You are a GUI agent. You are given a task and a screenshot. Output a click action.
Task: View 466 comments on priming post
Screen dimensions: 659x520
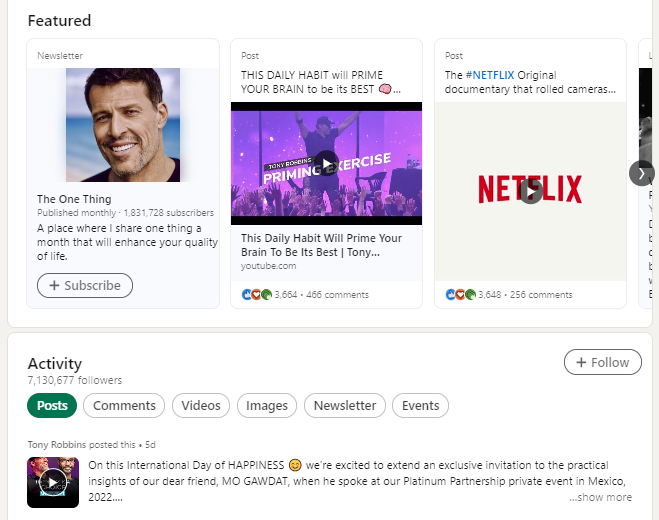coord(337,295)
